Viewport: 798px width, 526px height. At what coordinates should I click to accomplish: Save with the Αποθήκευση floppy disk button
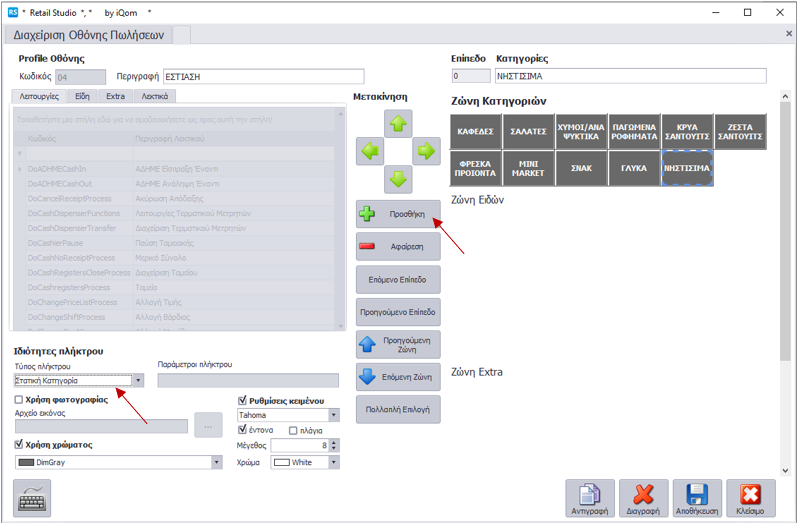697,498
